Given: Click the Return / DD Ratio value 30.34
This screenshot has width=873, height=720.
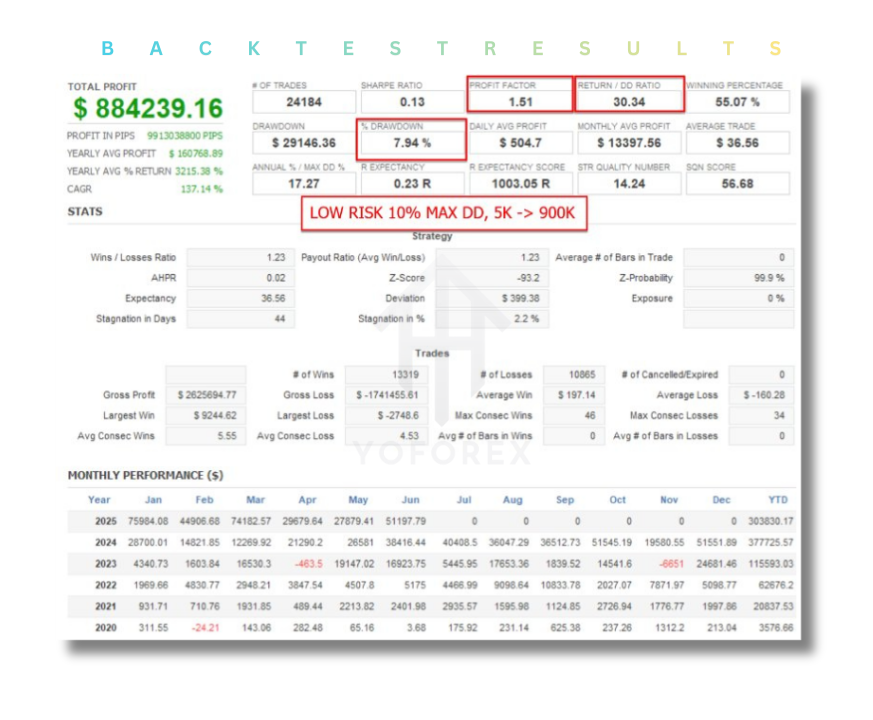Looking at the screenshot, I should [629, 100].
